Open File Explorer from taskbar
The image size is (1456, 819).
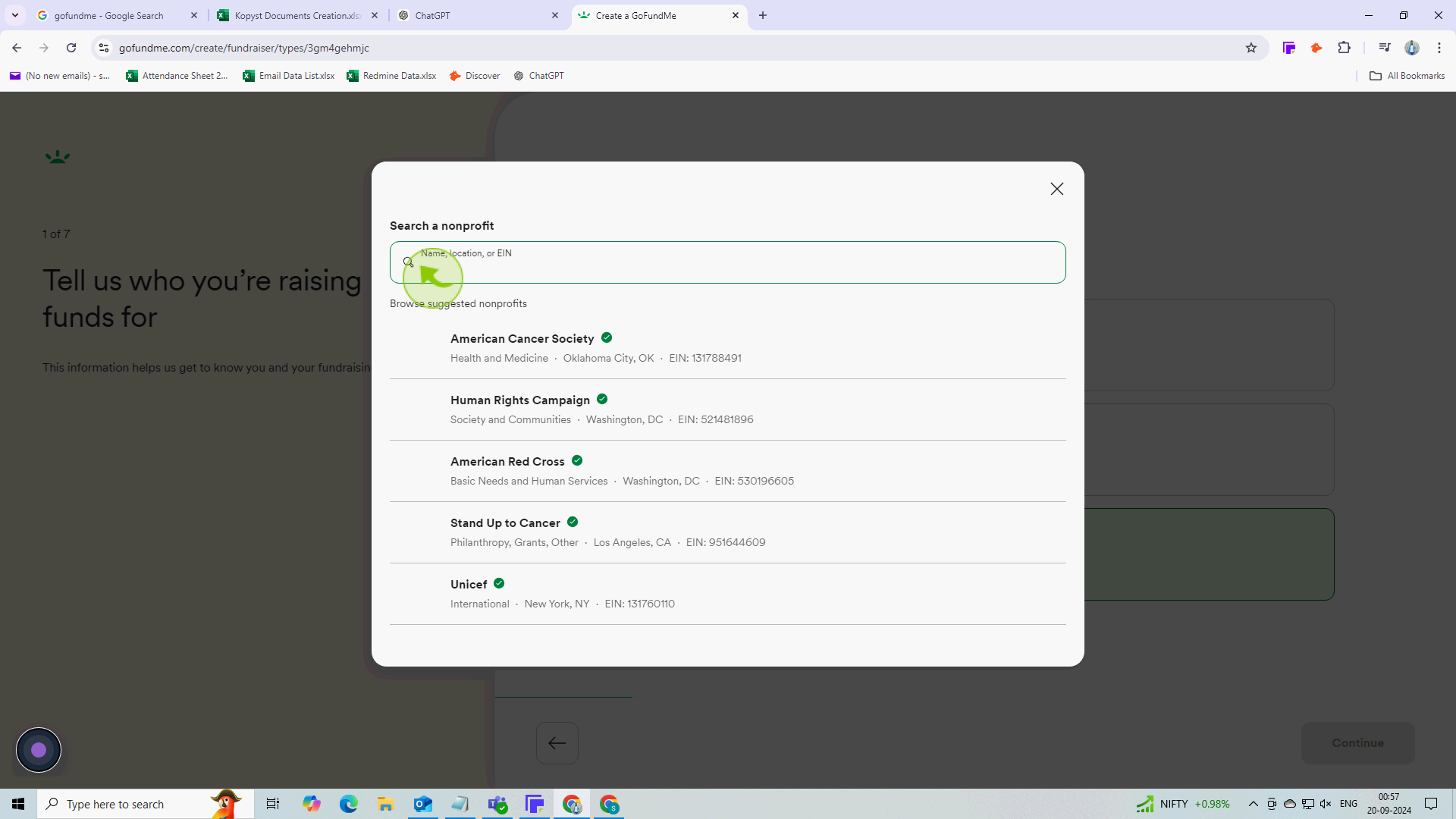[386, 804]
